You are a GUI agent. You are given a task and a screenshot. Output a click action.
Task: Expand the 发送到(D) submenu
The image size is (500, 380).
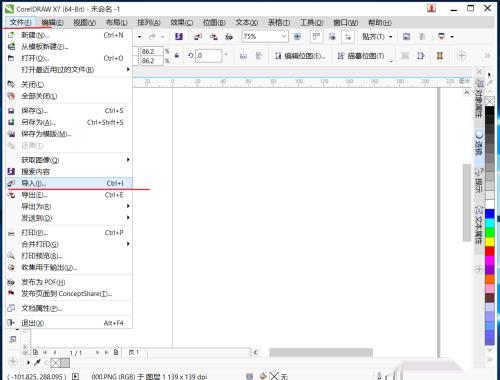128,218
